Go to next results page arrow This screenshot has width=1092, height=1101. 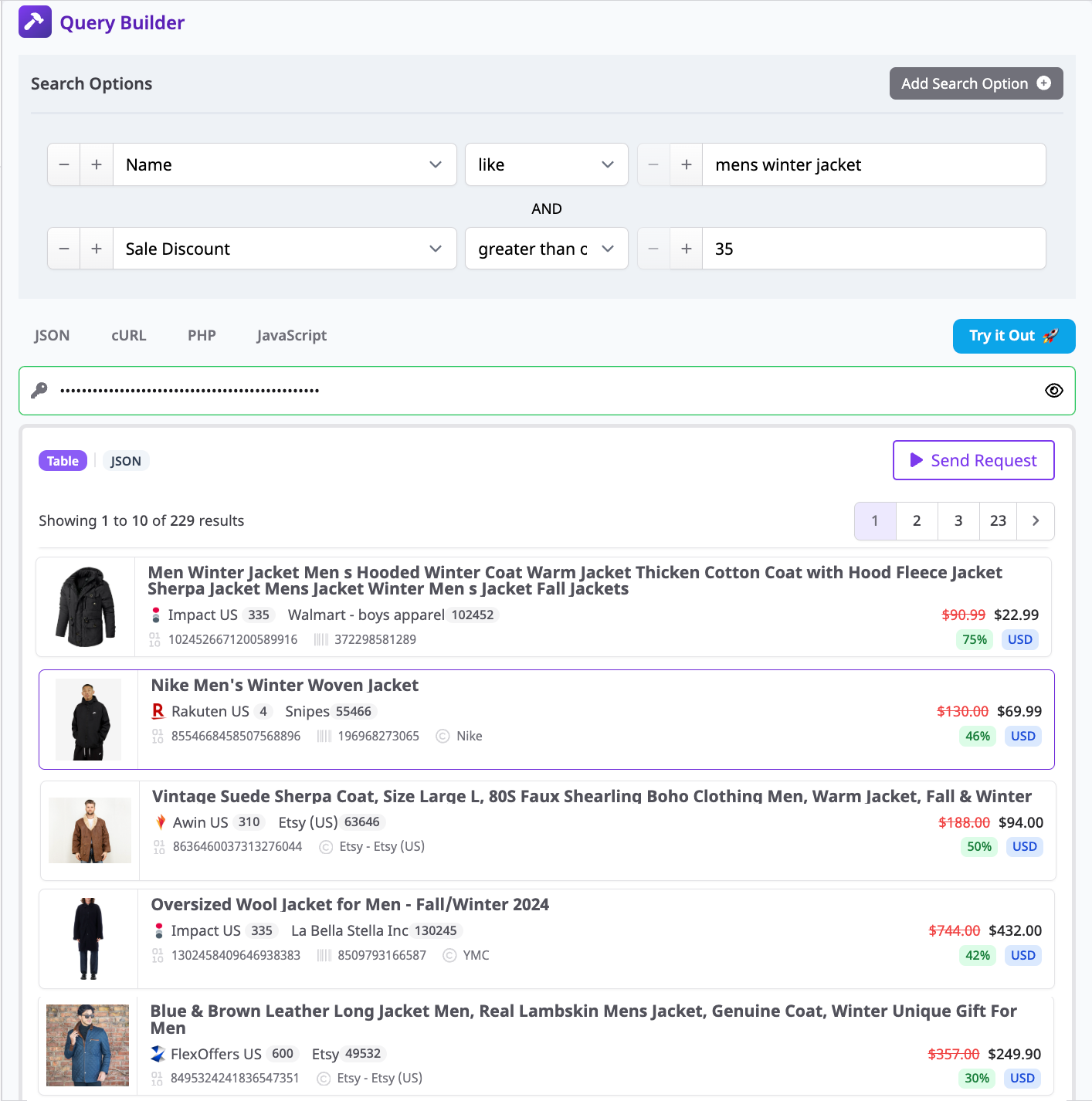click(1036, 521)
